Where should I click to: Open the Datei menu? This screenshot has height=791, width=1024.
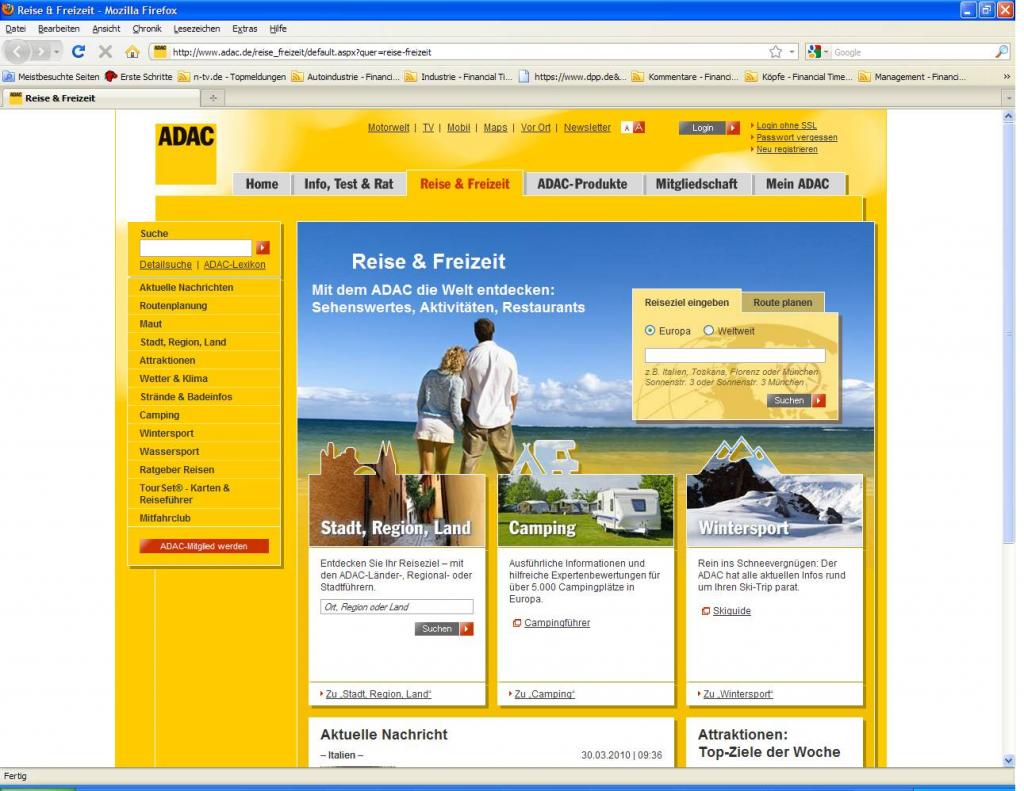point(16,29)
